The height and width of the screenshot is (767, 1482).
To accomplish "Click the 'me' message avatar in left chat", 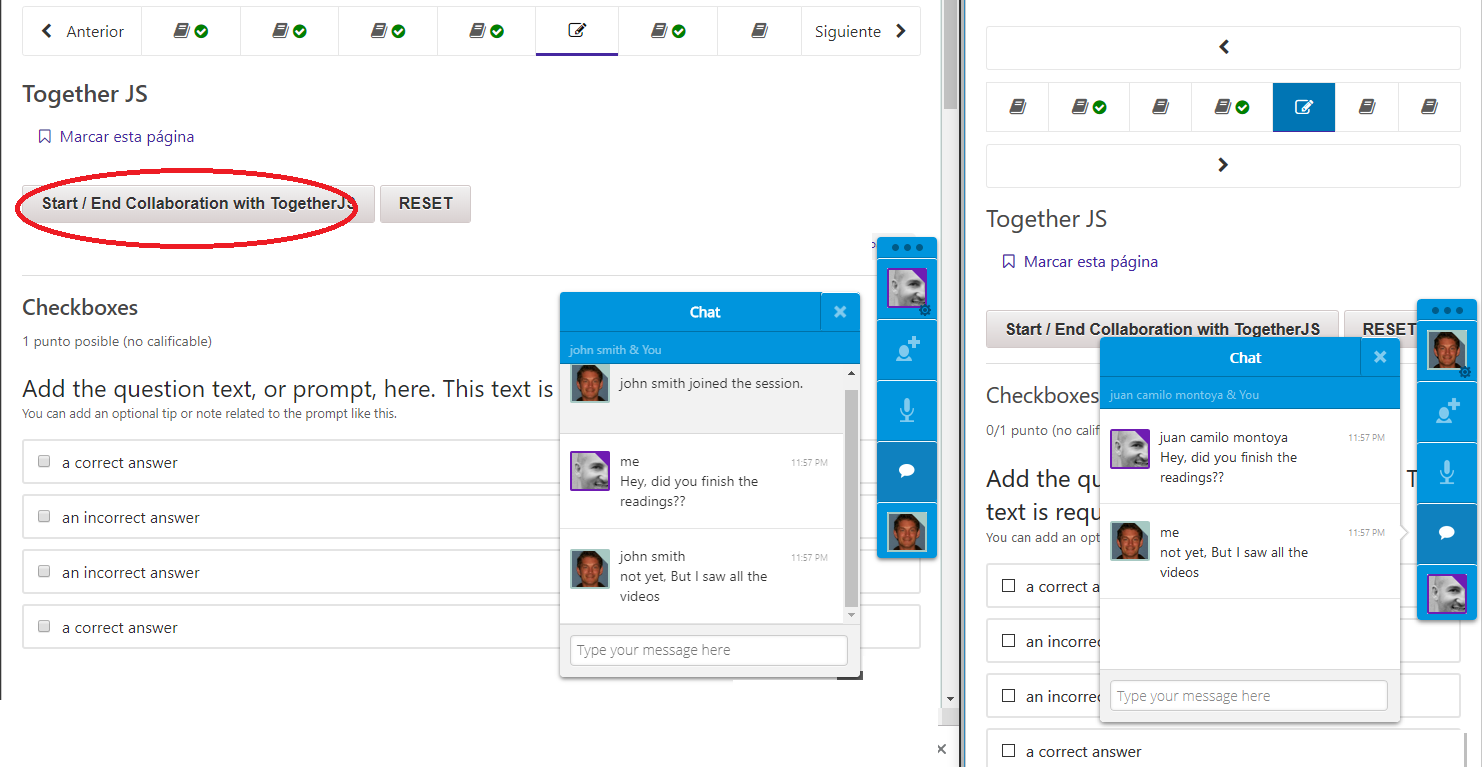I will [x=590, y=471].
